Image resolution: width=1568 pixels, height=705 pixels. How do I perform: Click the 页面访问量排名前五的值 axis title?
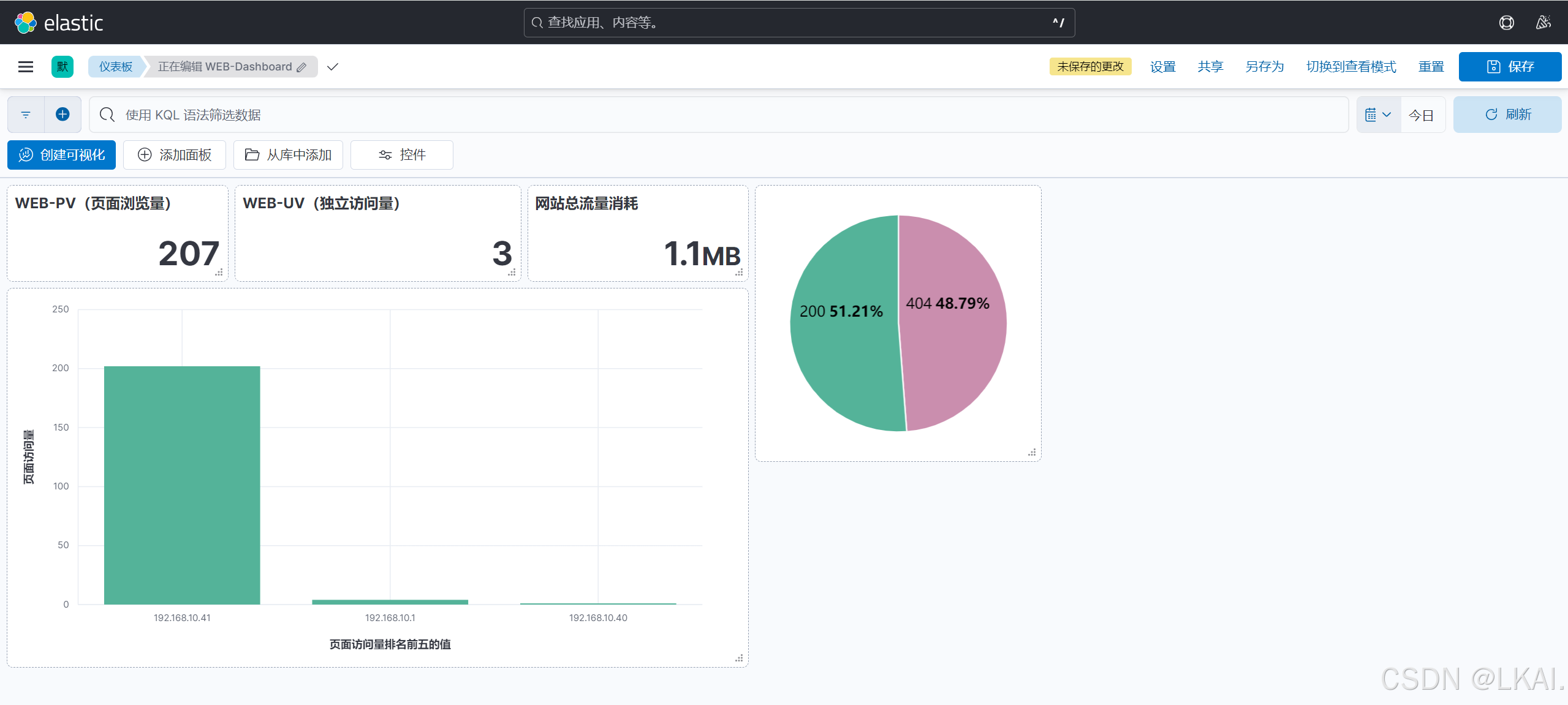point(390,644)
